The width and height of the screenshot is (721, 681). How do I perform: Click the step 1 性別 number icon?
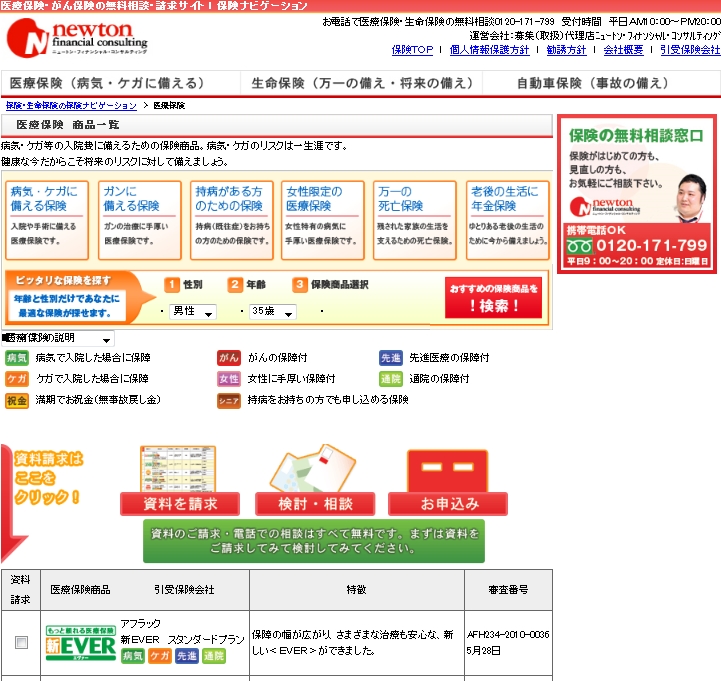tap(172, 285)
